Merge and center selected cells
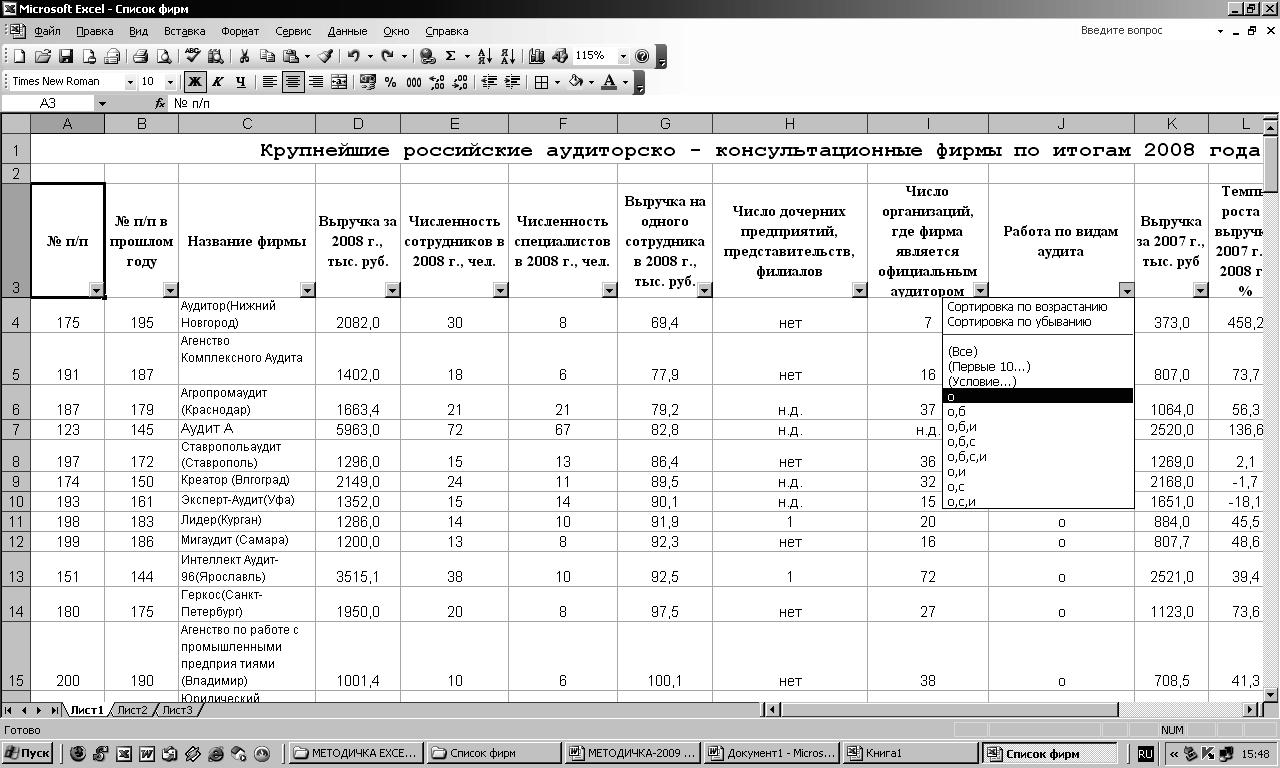This screenshot has width=1280, height=768. tap(339, 82)
